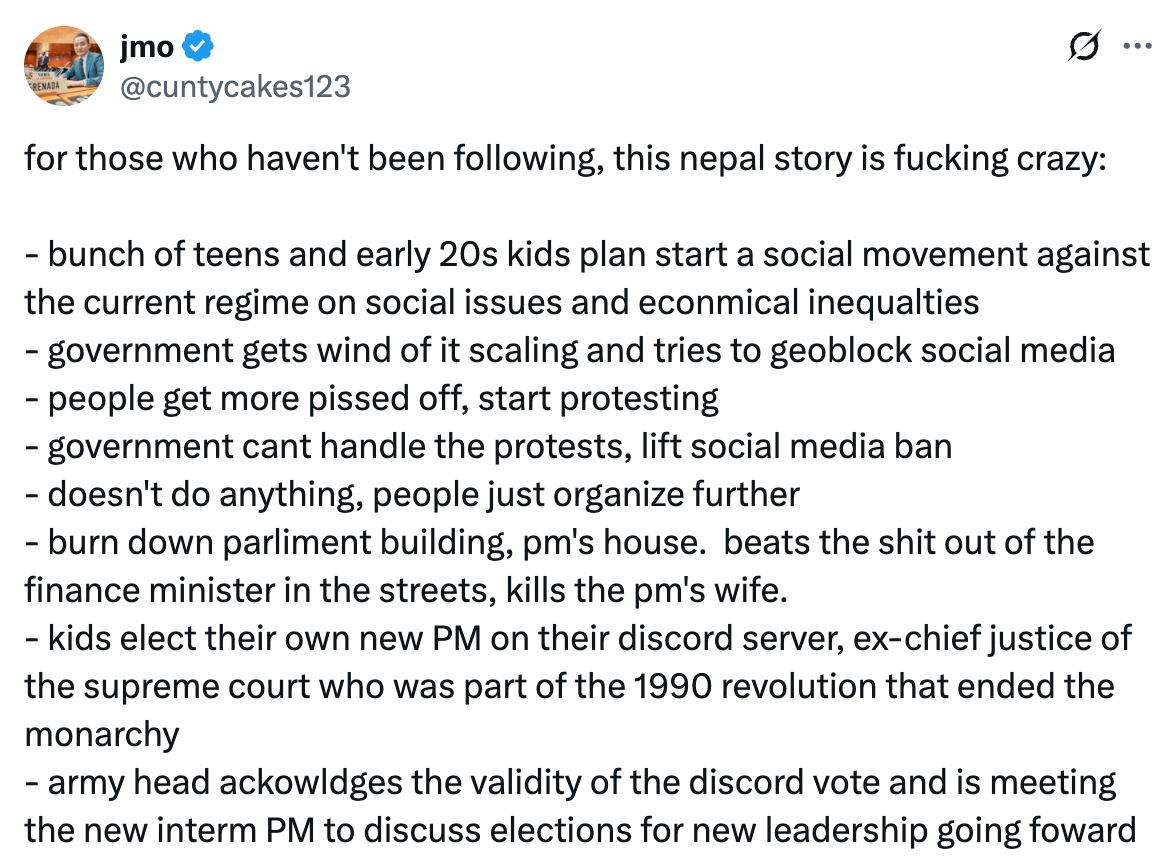The image size is (1170, 864).
Task: Click the avatar showing the Grenada placard
Action: (63, 66)
